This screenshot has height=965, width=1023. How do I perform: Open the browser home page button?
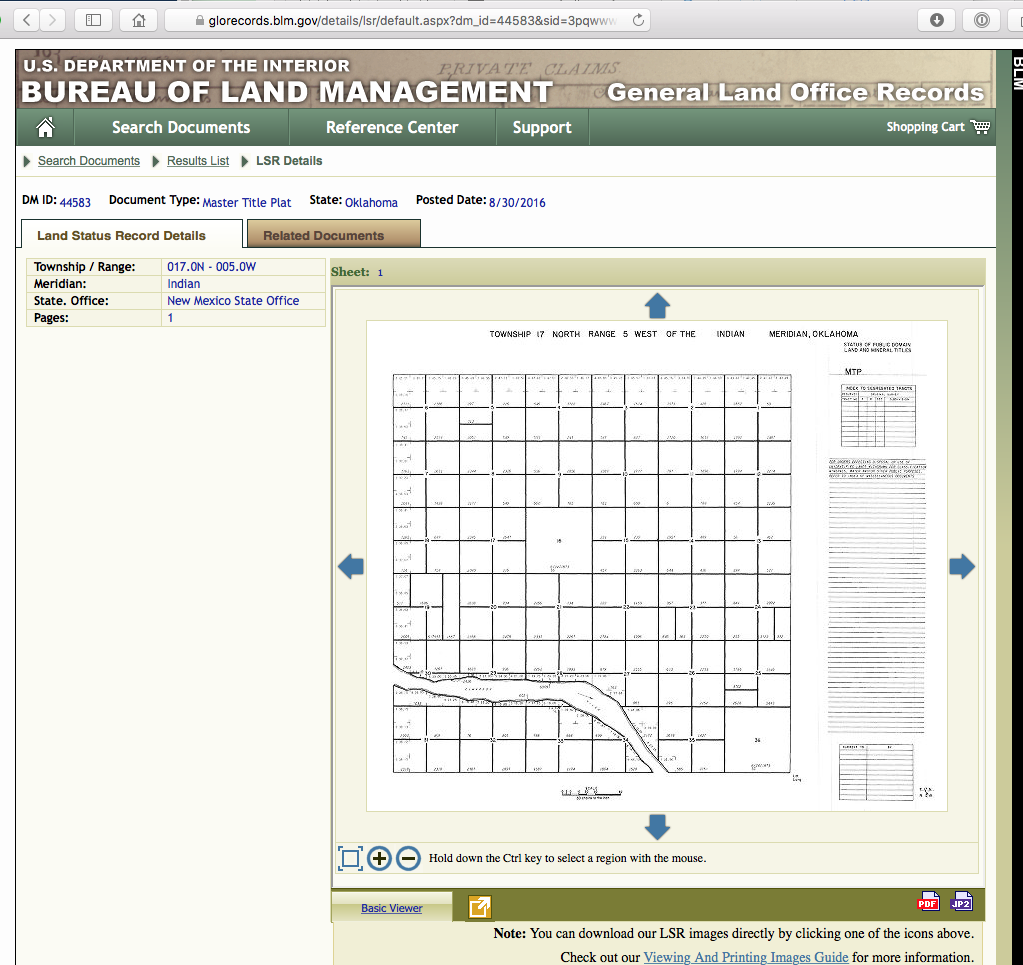138,20
